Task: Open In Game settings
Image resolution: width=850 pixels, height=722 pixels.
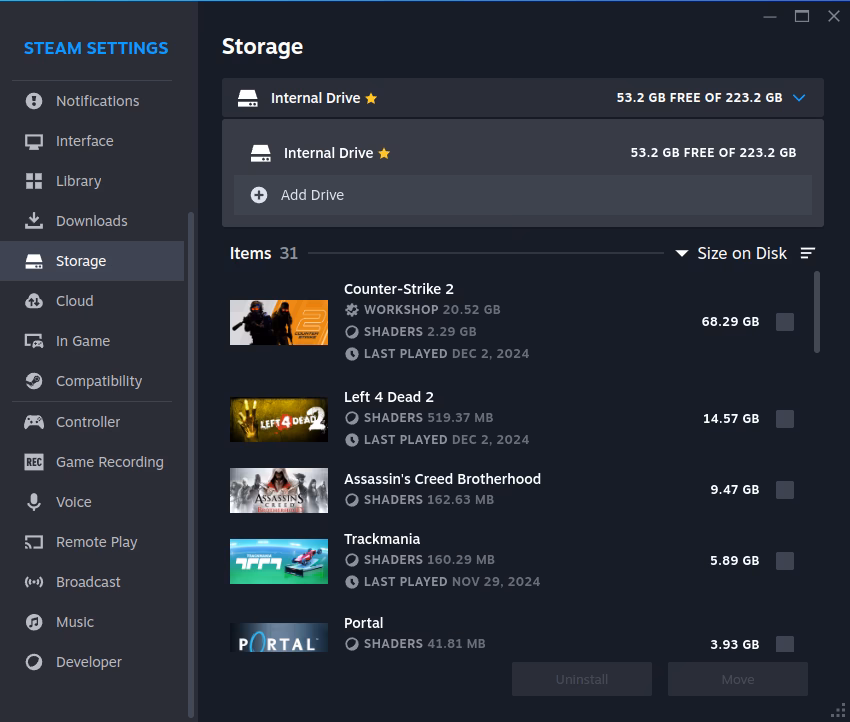Action: click(92, 341)
